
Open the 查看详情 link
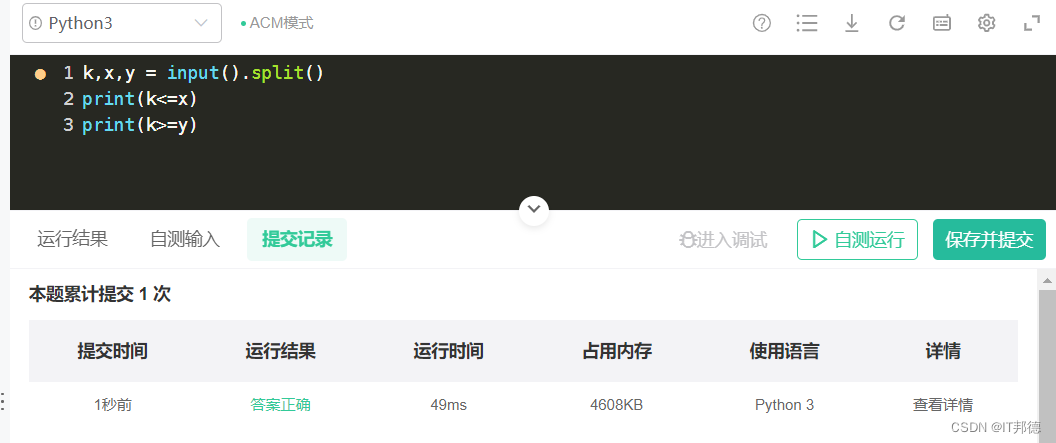pyautogui.click(x=942, y=405)
